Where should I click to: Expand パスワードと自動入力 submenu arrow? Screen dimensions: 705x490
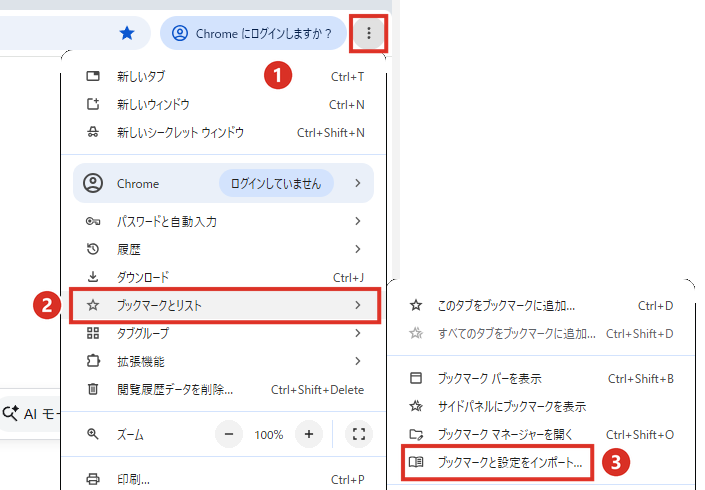(x=357, y=221)
